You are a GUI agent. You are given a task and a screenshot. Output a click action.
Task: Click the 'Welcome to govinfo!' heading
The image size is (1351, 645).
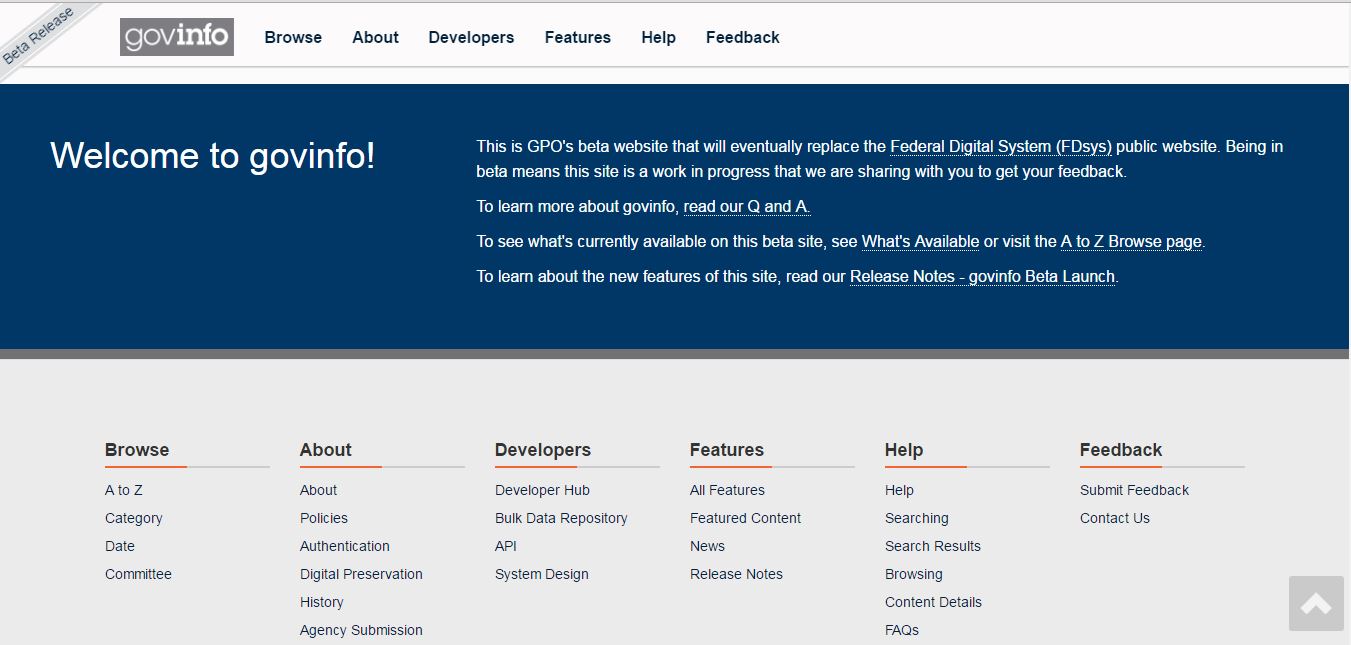213,156
